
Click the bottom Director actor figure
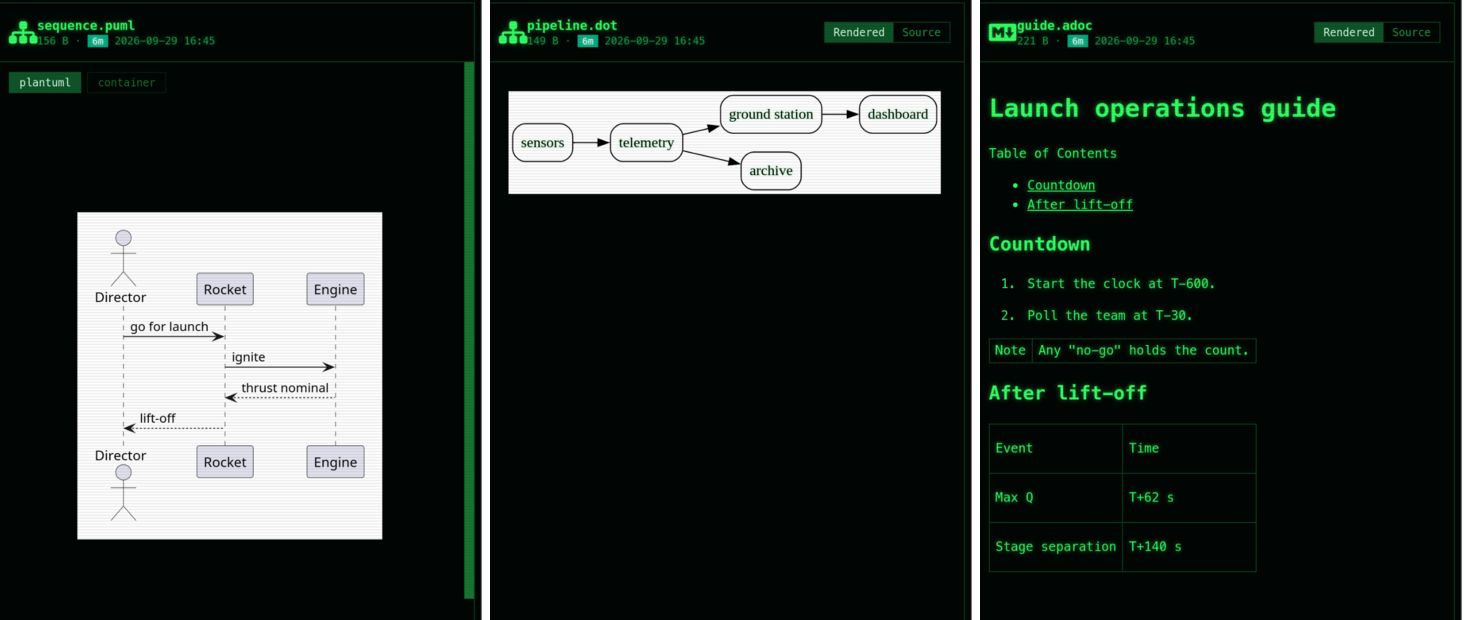(123, 492)
